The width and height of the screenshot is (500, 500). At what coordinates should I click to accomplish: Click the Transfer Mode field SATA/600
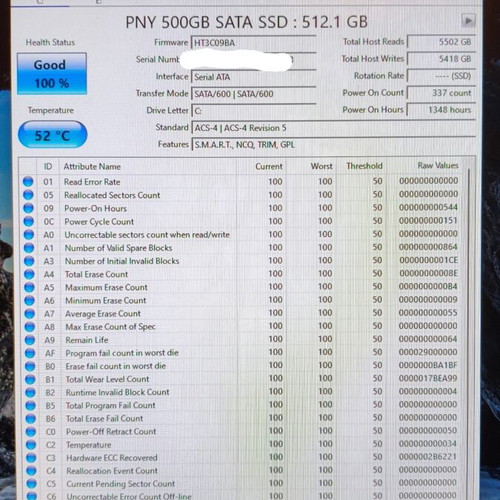click(253, 94)
